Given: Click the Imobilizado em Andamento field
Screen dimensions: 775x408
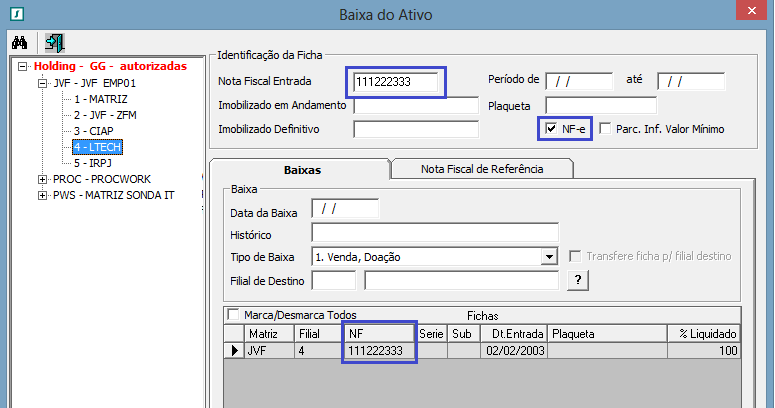Looking at the screenshot, I should coord(416,105).
